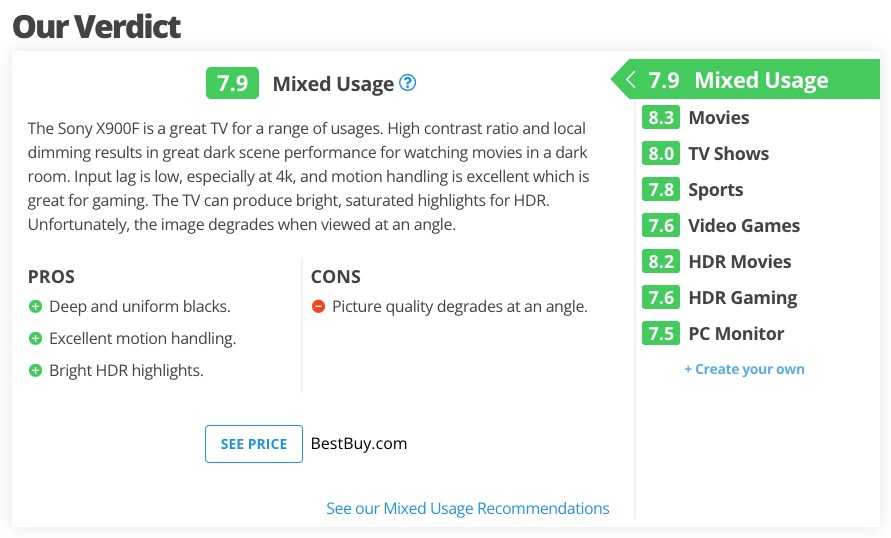
Task: Click the 8.3 Movies score badge
Action: [x=661, y=118]
